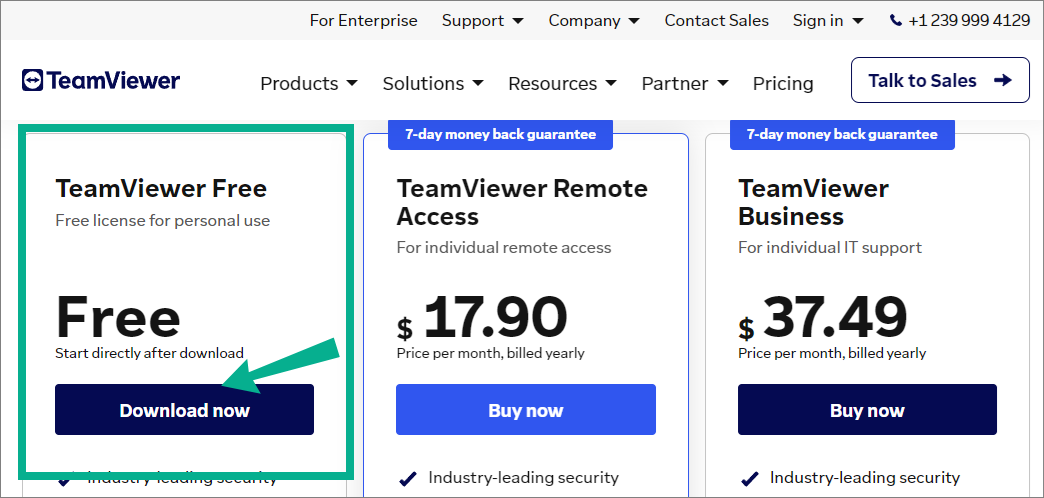Click the Business Industry-leading security checkmark
The width and height of the screenshot is (1044, 498).
[749, 478]
